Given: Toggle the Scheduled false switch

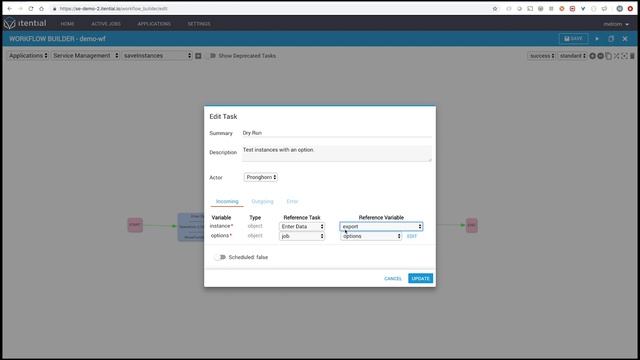Looking at the screenshot, I should coord(220,257).
